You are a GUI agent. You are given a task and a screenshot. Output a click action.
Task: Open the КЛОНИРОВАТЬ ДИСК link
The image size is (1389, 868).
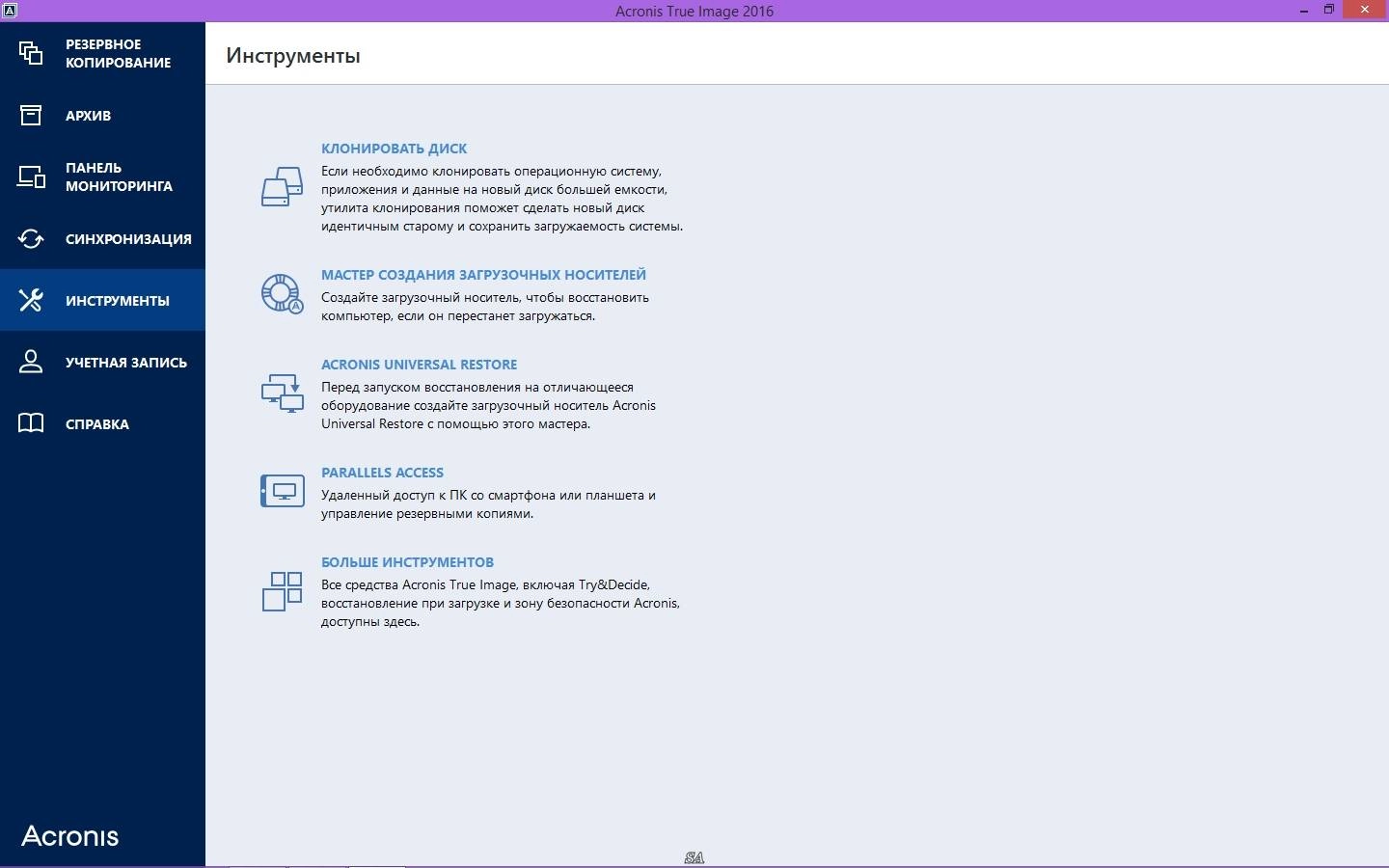(394, 149)
